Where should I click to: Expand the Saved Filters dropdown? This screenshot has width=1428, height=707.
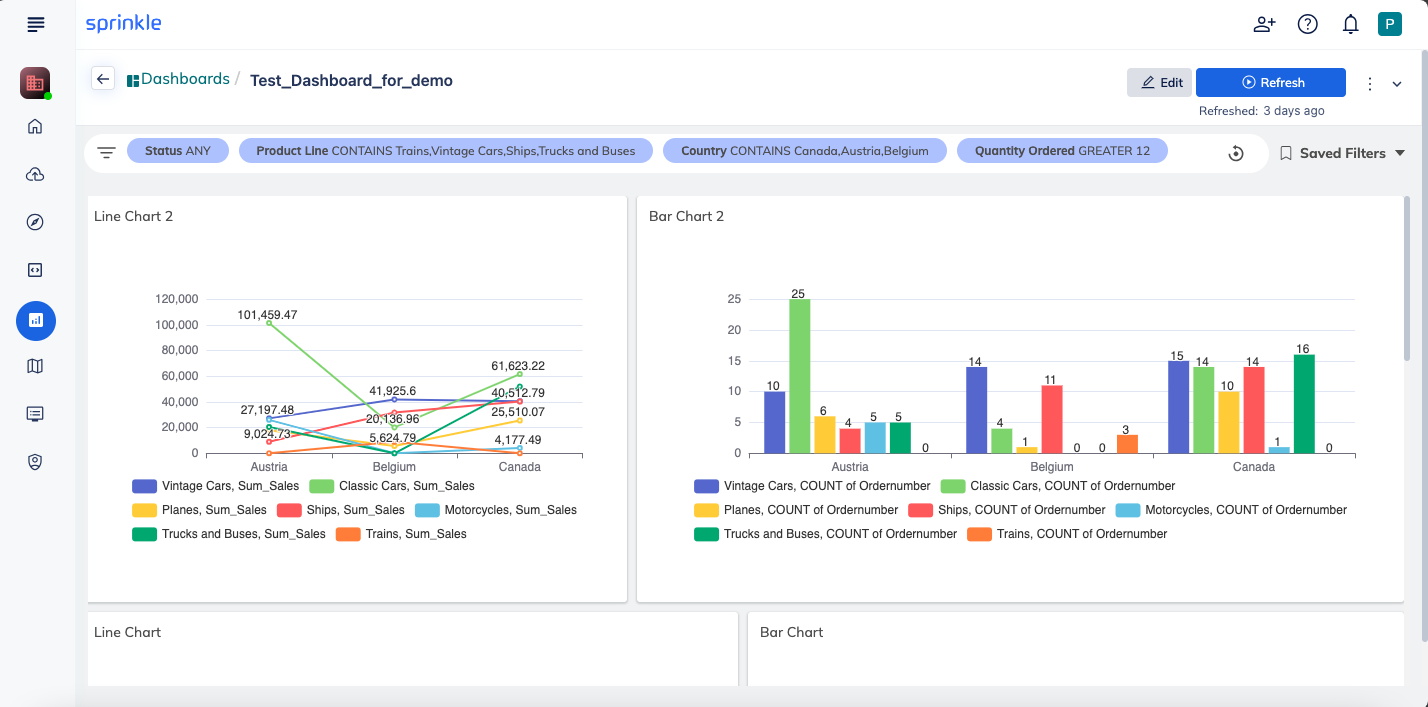pos(1343,153)
